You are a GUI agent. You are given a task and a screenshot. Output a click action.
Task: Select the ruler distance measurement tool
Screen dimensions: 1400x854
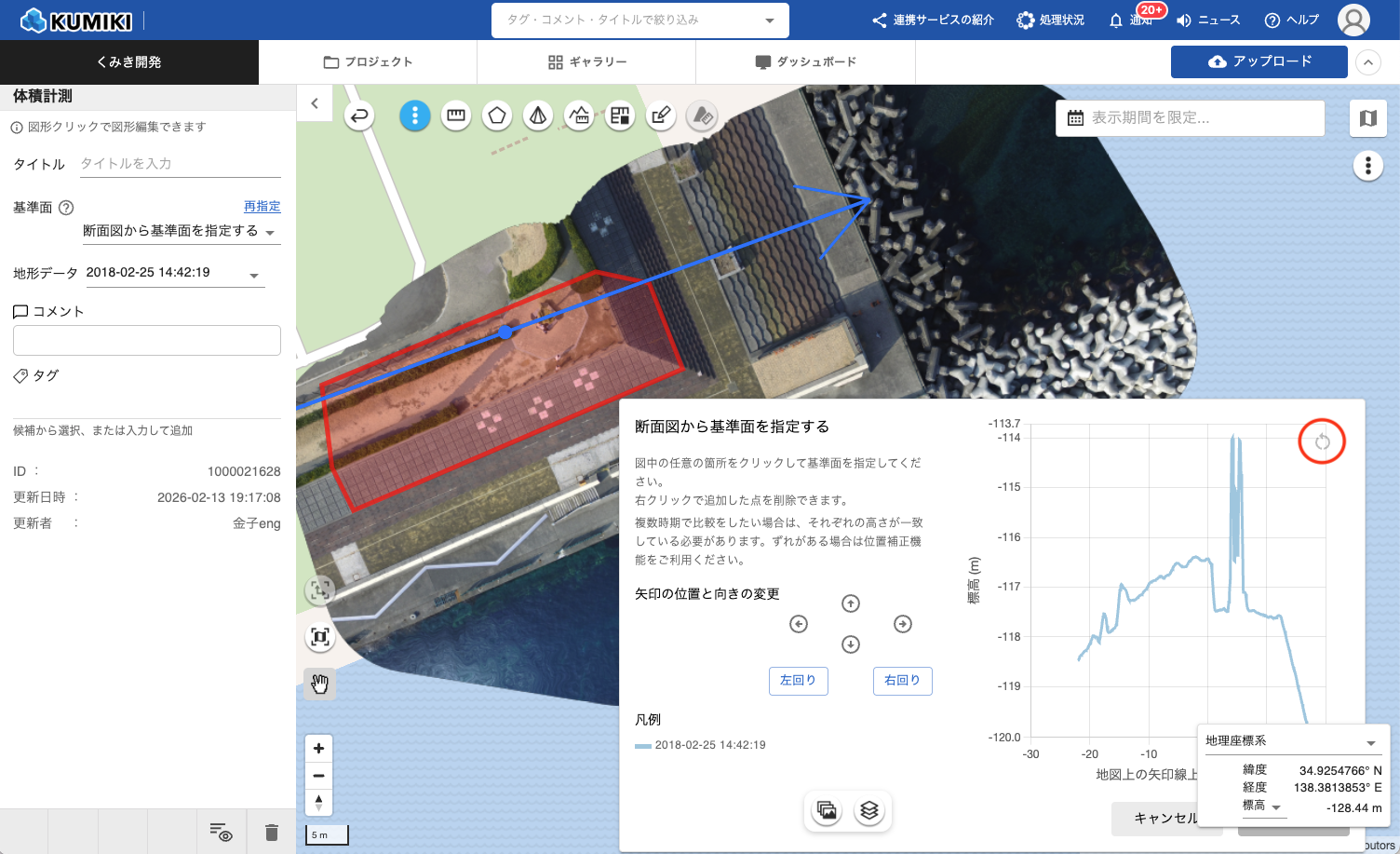456,115
